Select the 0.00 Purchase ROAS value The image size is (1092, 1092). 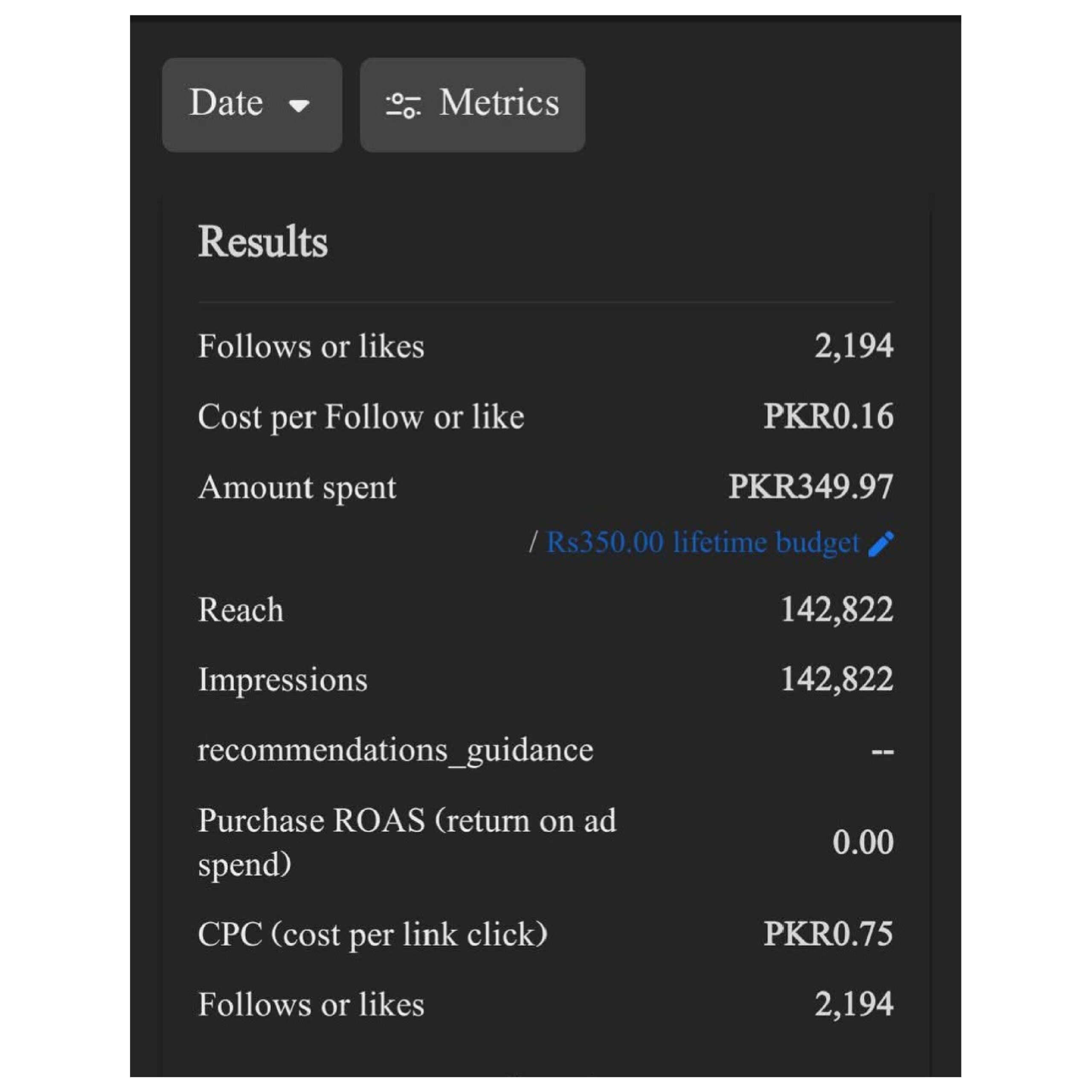(863, 842)
